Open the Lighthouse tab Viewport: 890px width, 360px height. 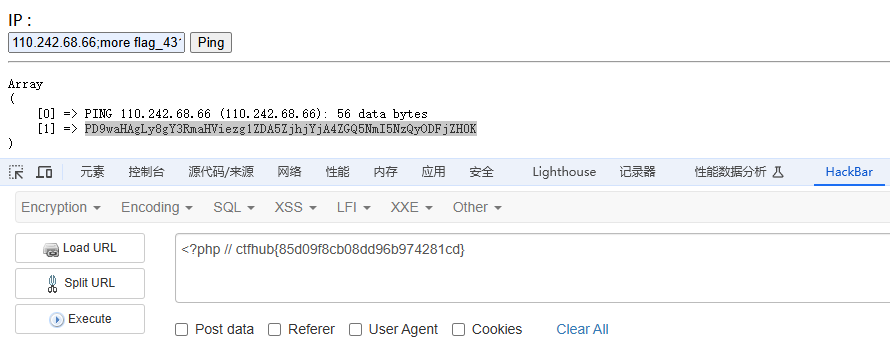(564, 172)
